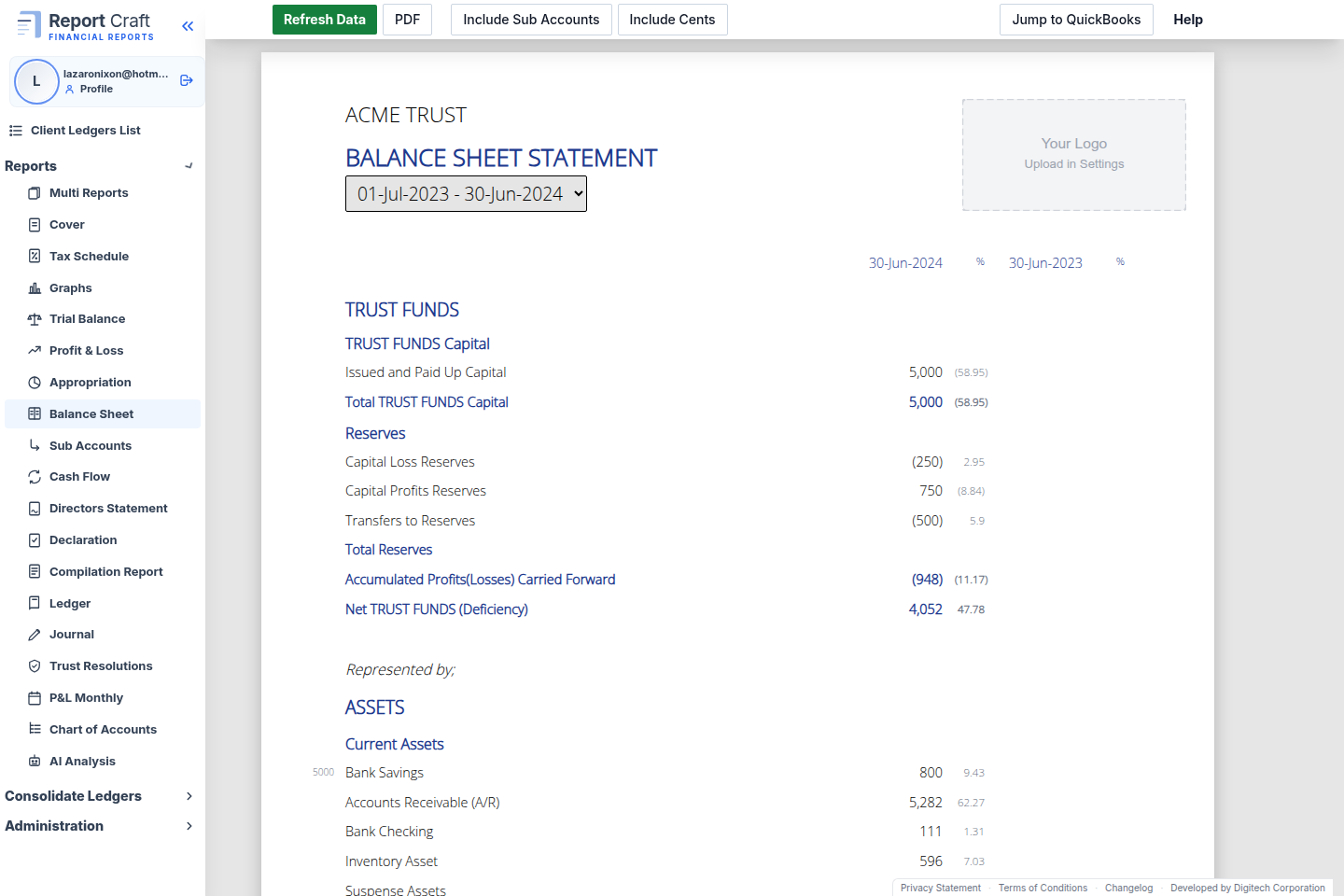Click the Graphs bar chart icon
The width and height of the screenshot is (1344, 896).
(35, 288)
